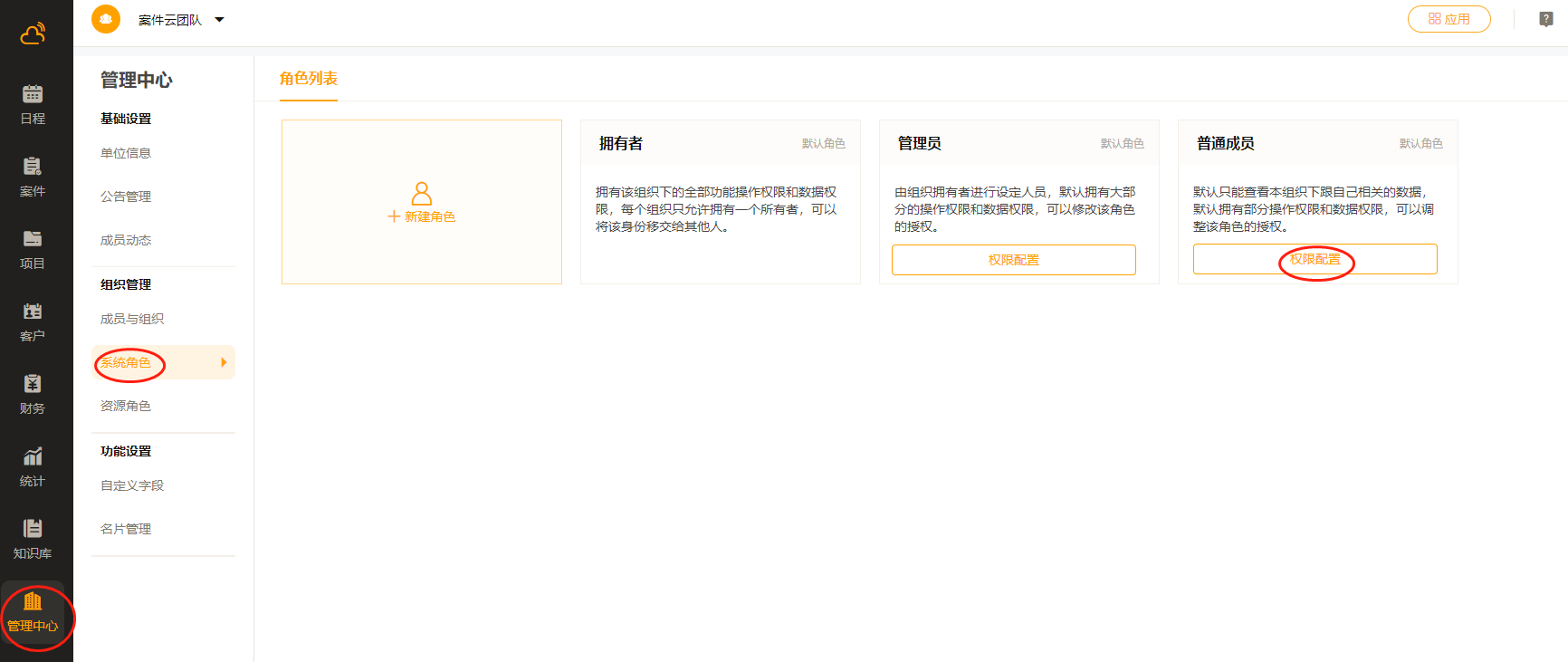Switch to the 角色列表 tab

pos(308,79)
